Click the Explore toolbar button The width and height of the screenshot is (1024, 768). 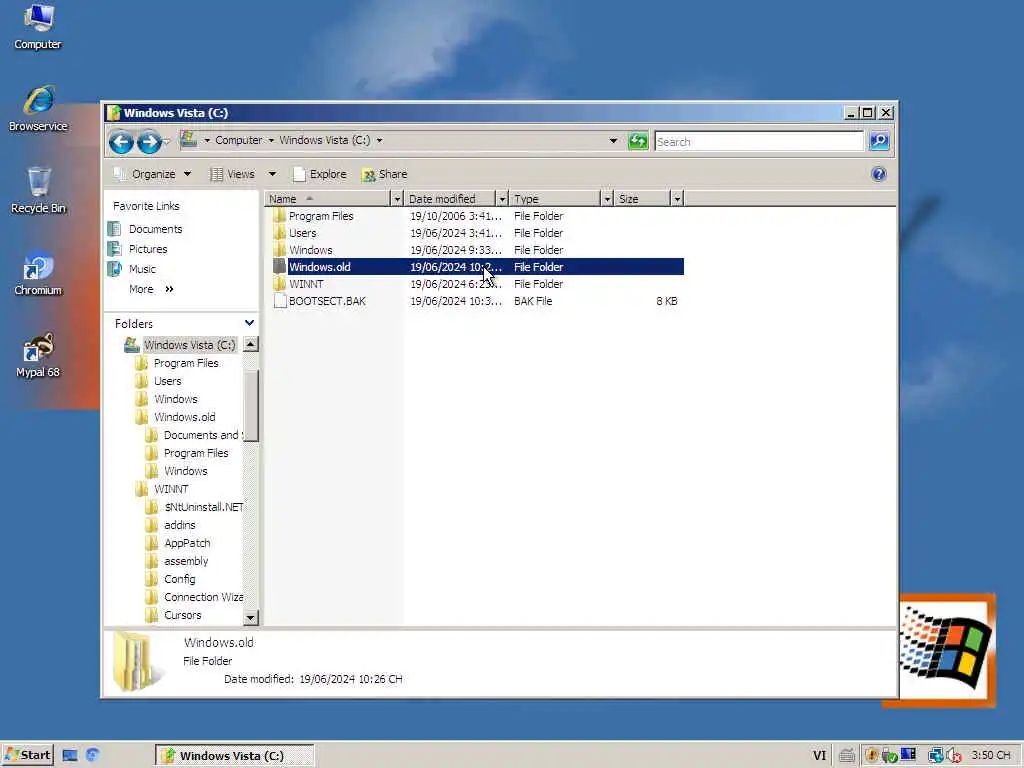point(320,174)
